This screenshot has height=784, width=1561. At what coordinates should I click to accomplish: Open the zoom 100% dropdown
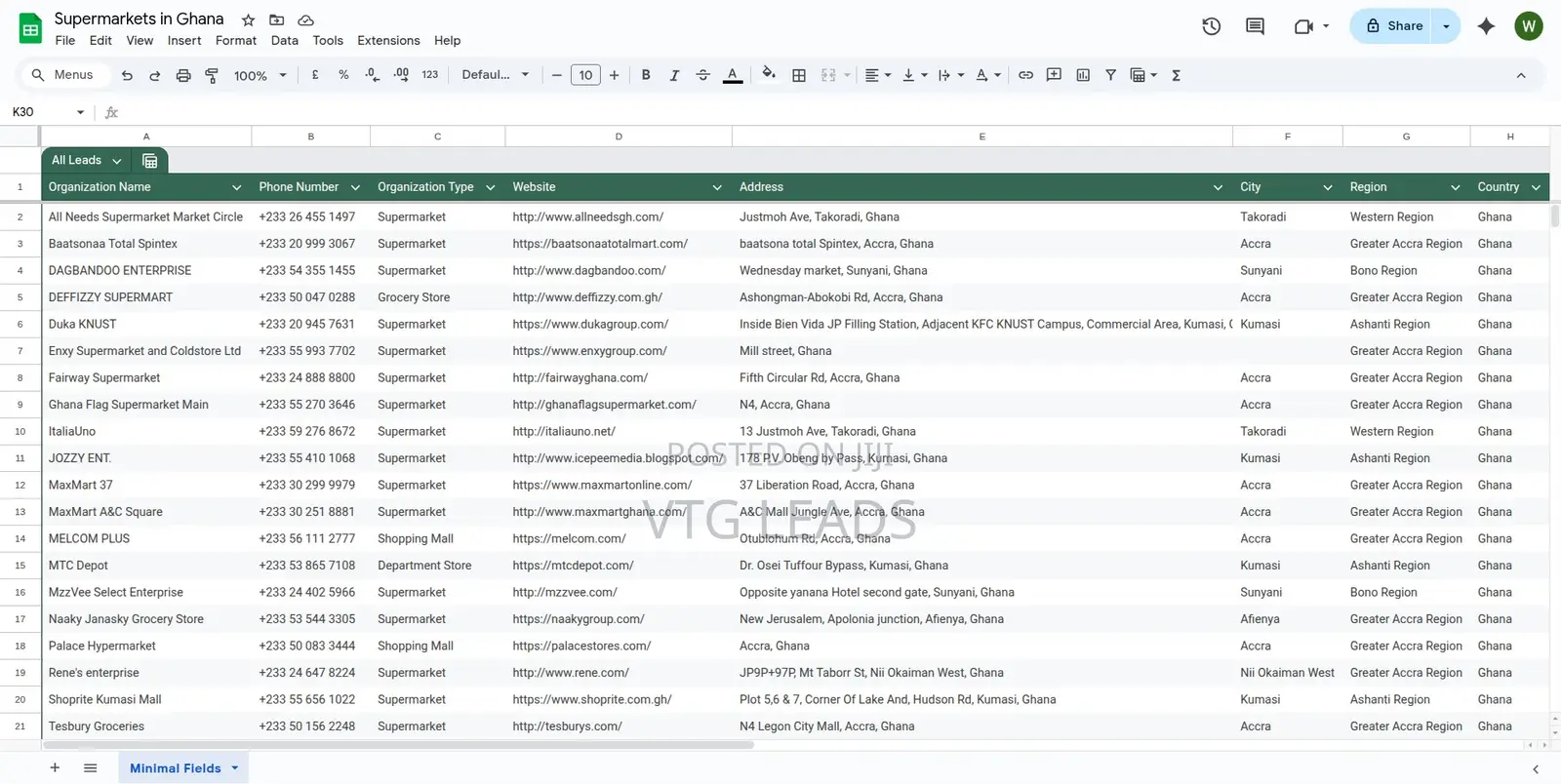coord(260,75)
